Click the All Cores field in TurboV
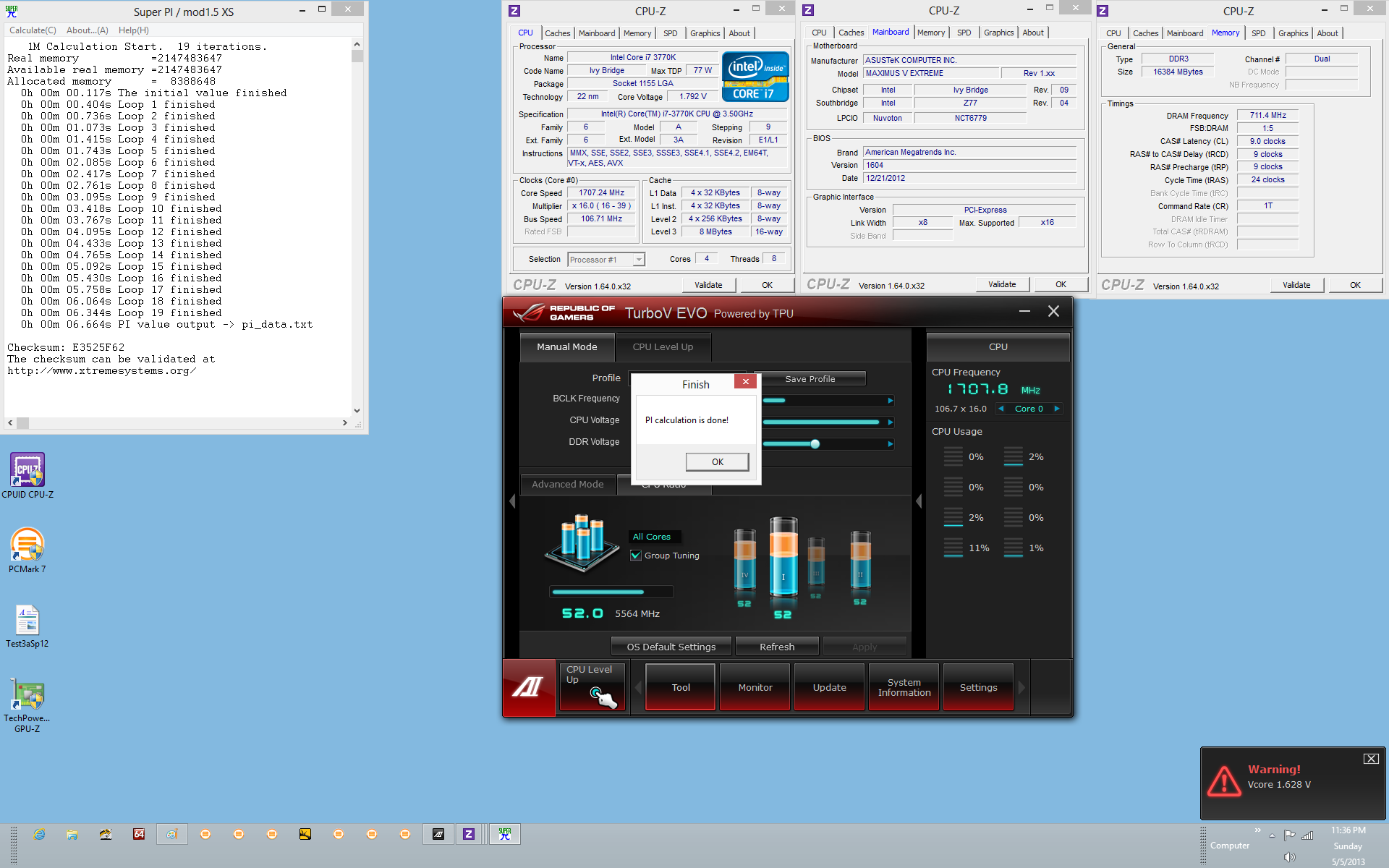Image resolution: width=1389 pixels, height=868 pixels. (x=655, y=537)
